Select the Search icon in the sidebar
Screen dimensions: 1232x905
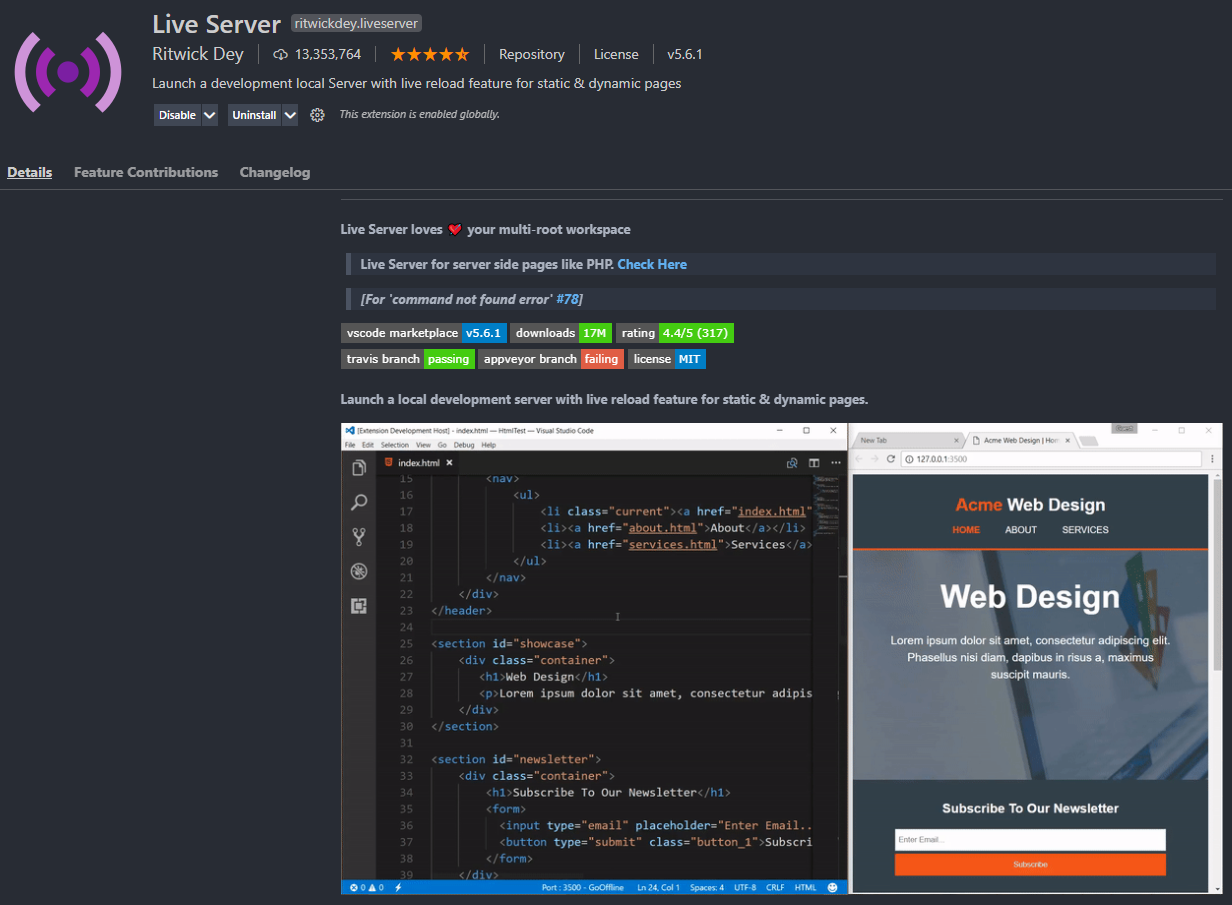(360, 502)
